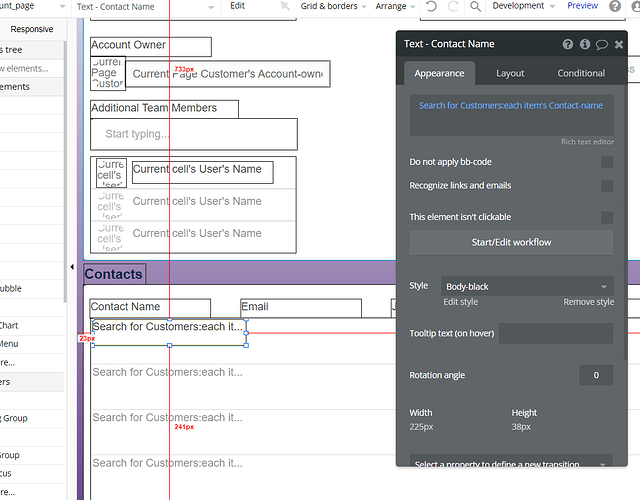This screenshot has width=640, height=500.
Task: Toggle 'This element isn't clickable' checkbox
Action: tap(607, 218)
